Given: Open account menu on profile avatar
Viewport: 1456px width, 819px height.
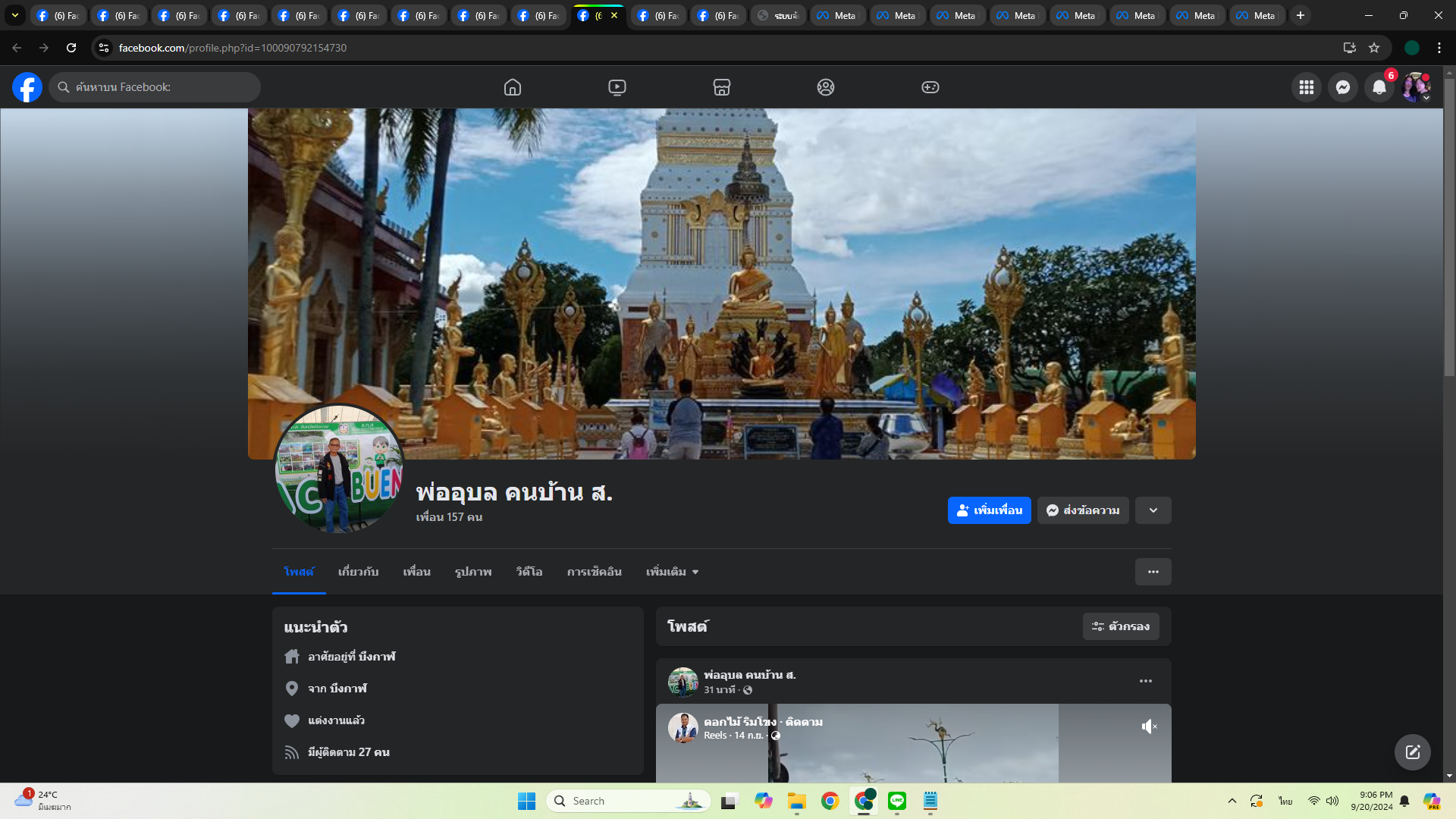Looking at the screenshot, I should click(x=1416, y=87).
